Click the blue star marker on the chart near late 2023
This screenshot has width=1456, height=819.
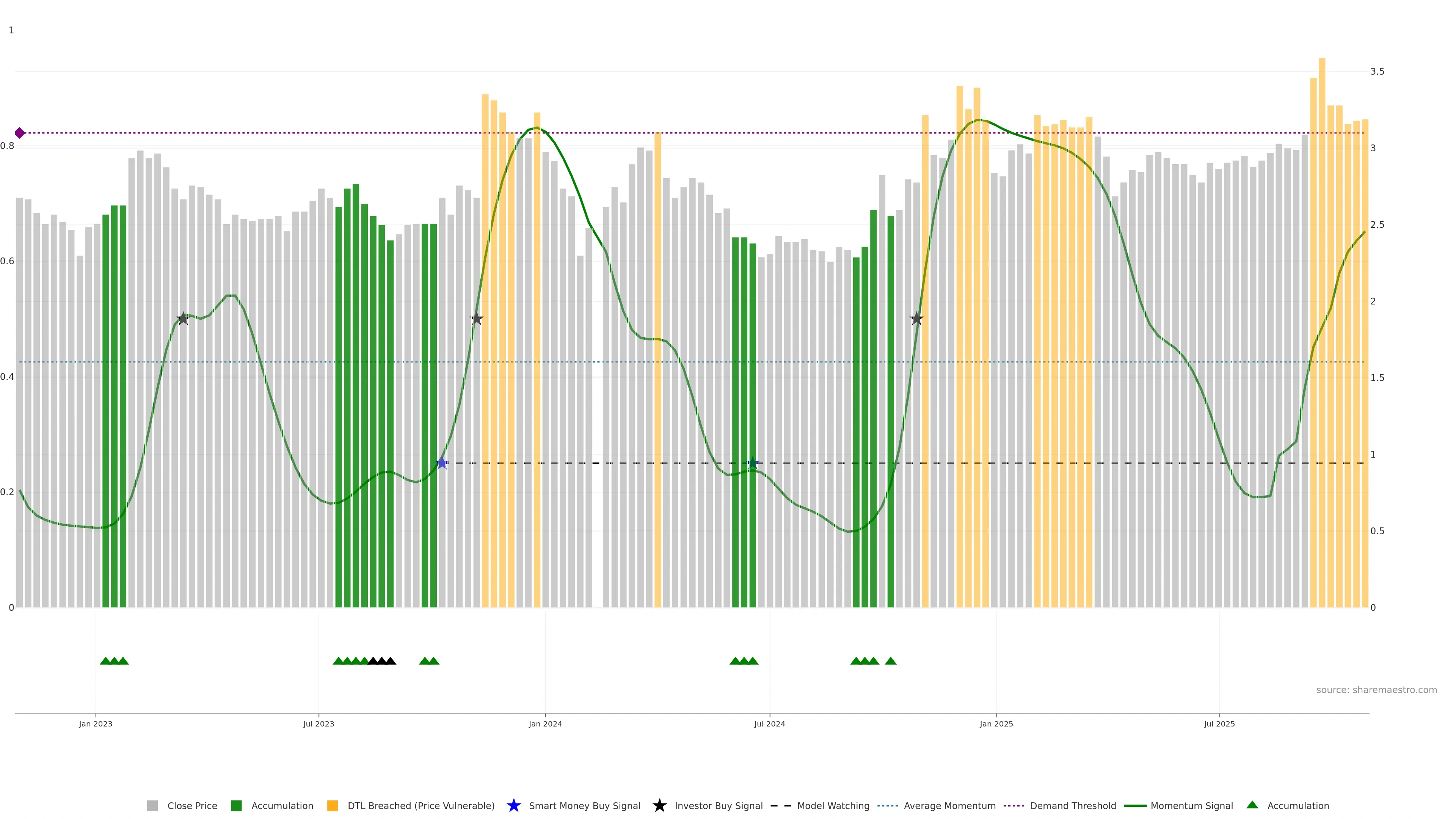click(442, 463)
